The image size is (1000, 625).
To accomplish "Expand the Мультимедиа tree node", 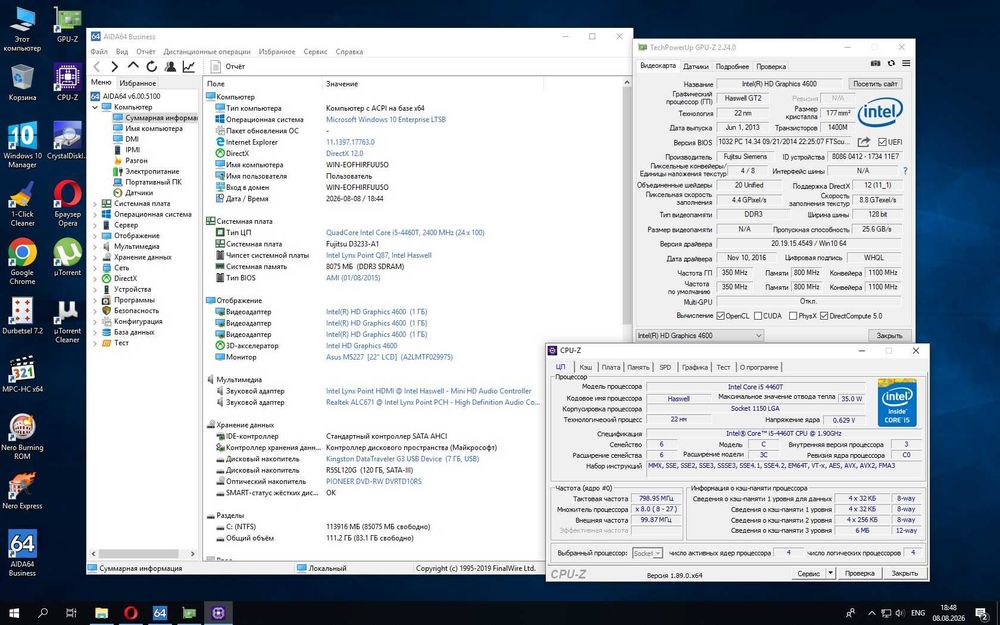I will 95,246.
